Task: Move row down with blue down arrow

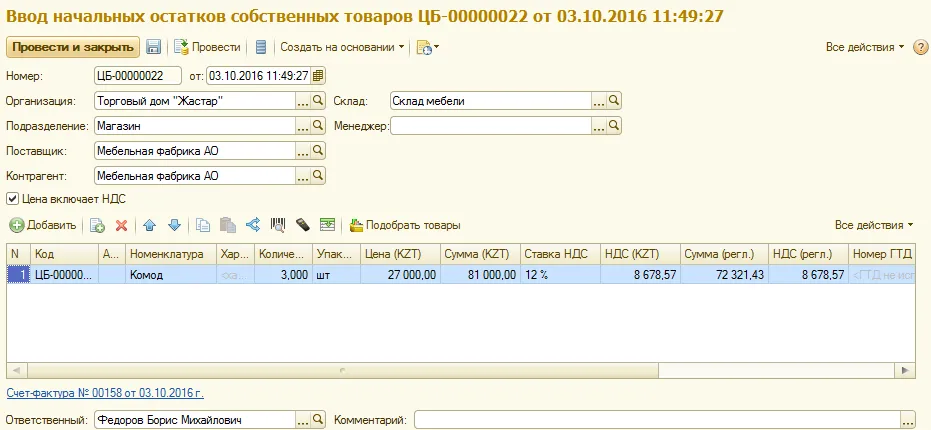Action: coord(174,225)
